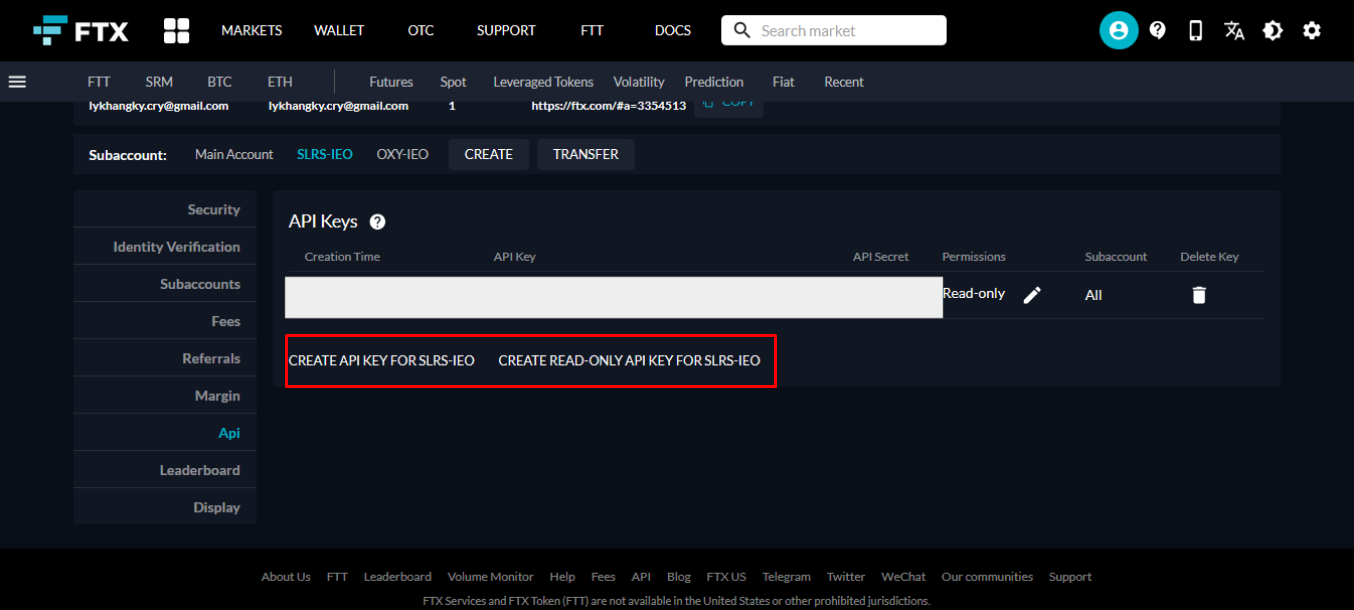Click the FTX logo
The height and width of the screenshot is (610, 1354).
80,30
